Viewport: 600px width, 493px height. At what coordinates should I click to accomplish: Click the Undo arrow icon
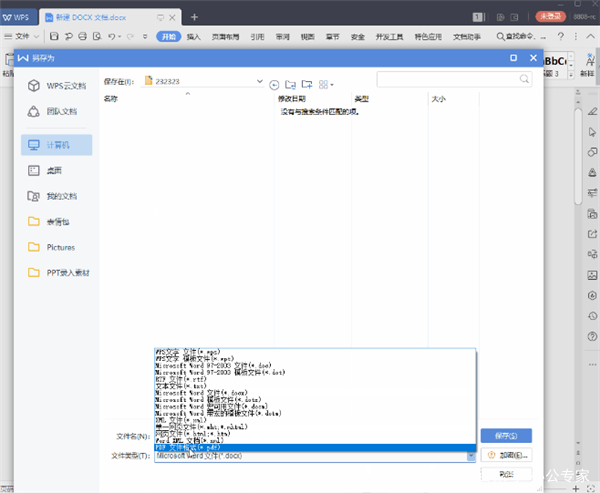[x=111, y=36]
